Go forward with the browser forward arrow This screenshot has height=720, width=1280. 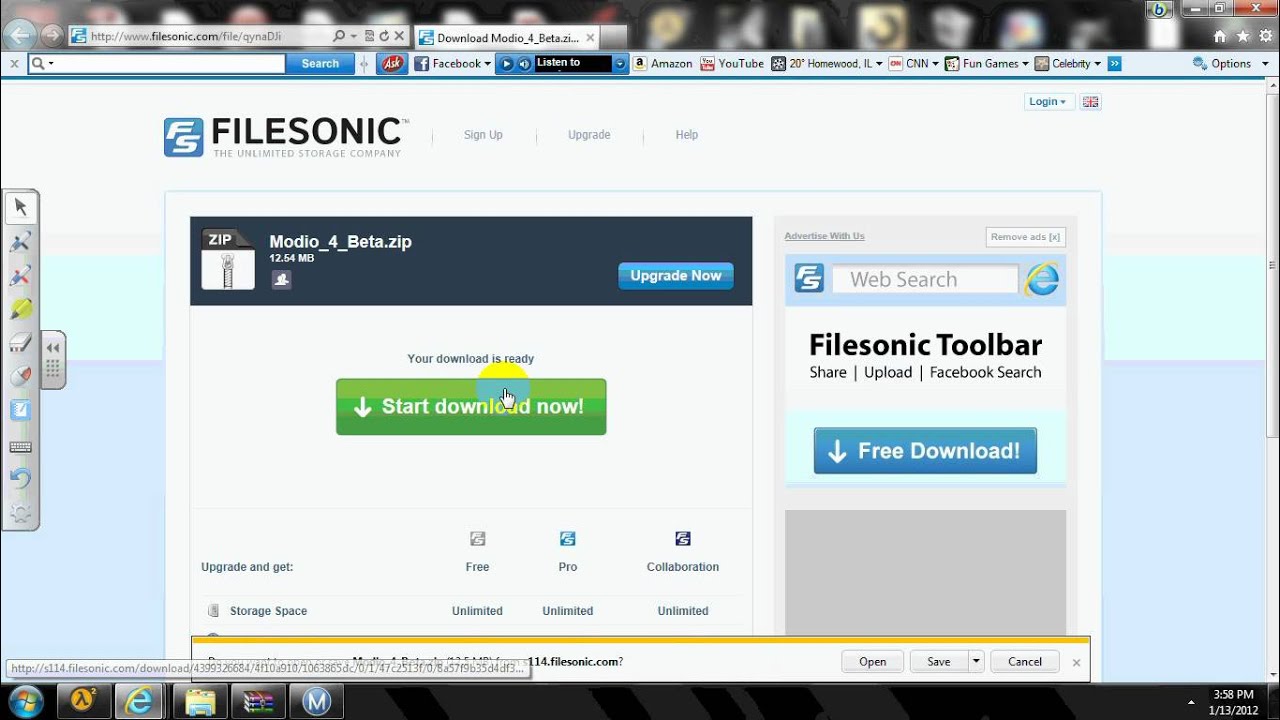pos(52,36)
